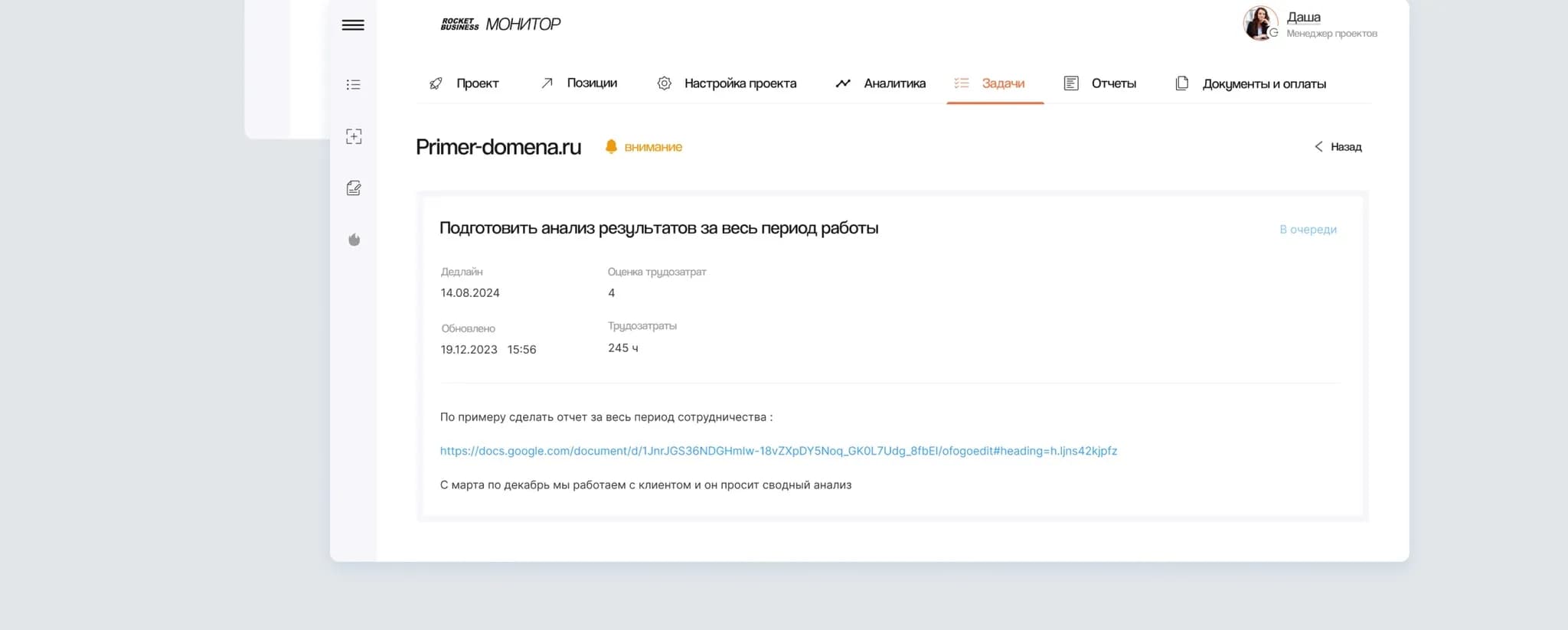The image size is (1568, 630).
Task: Open Документы и оплаты tab
Action: (x=1263, y=84)
